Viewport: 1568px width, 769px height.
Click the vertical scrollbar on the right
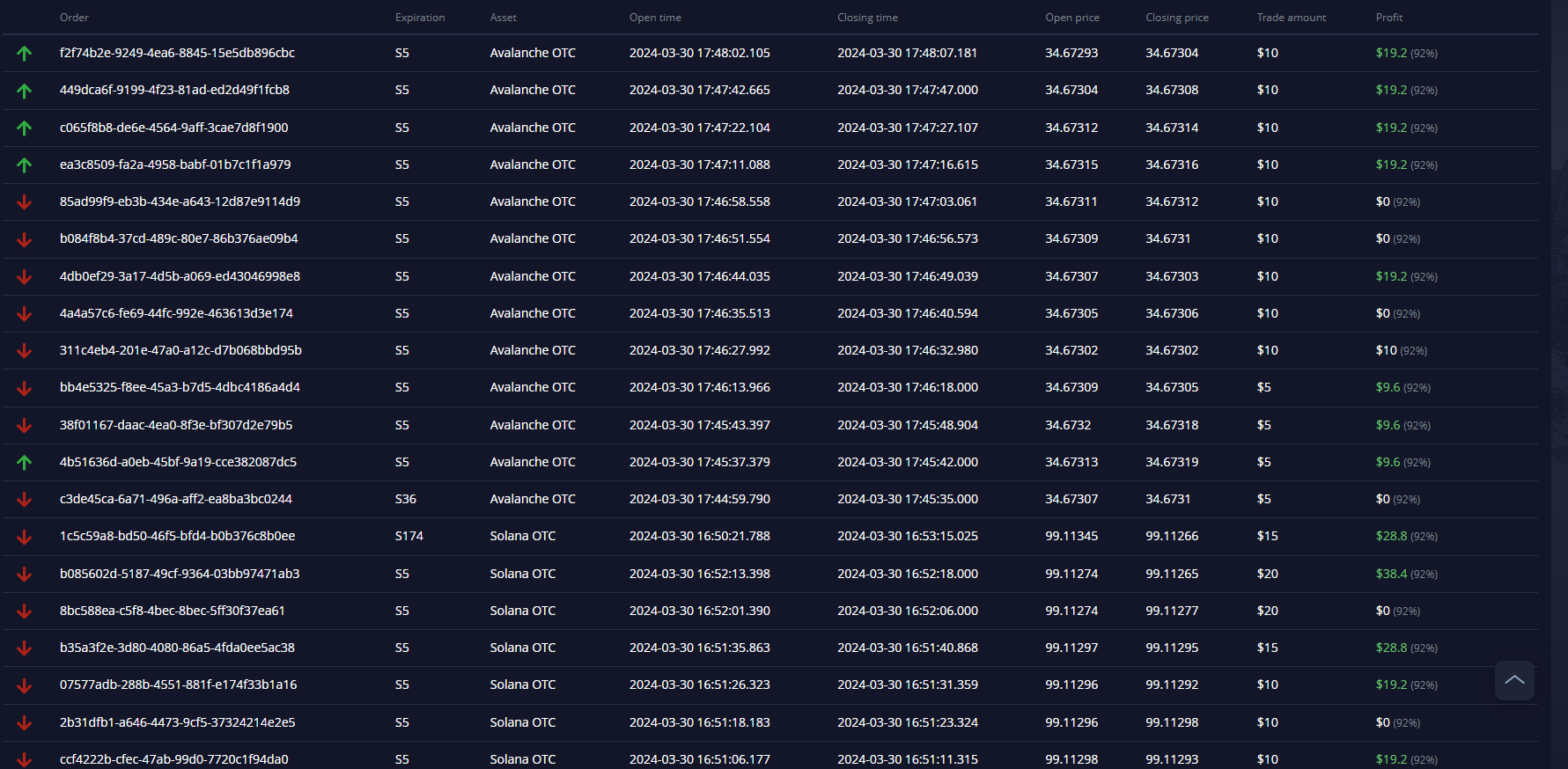click(1559, 84)
